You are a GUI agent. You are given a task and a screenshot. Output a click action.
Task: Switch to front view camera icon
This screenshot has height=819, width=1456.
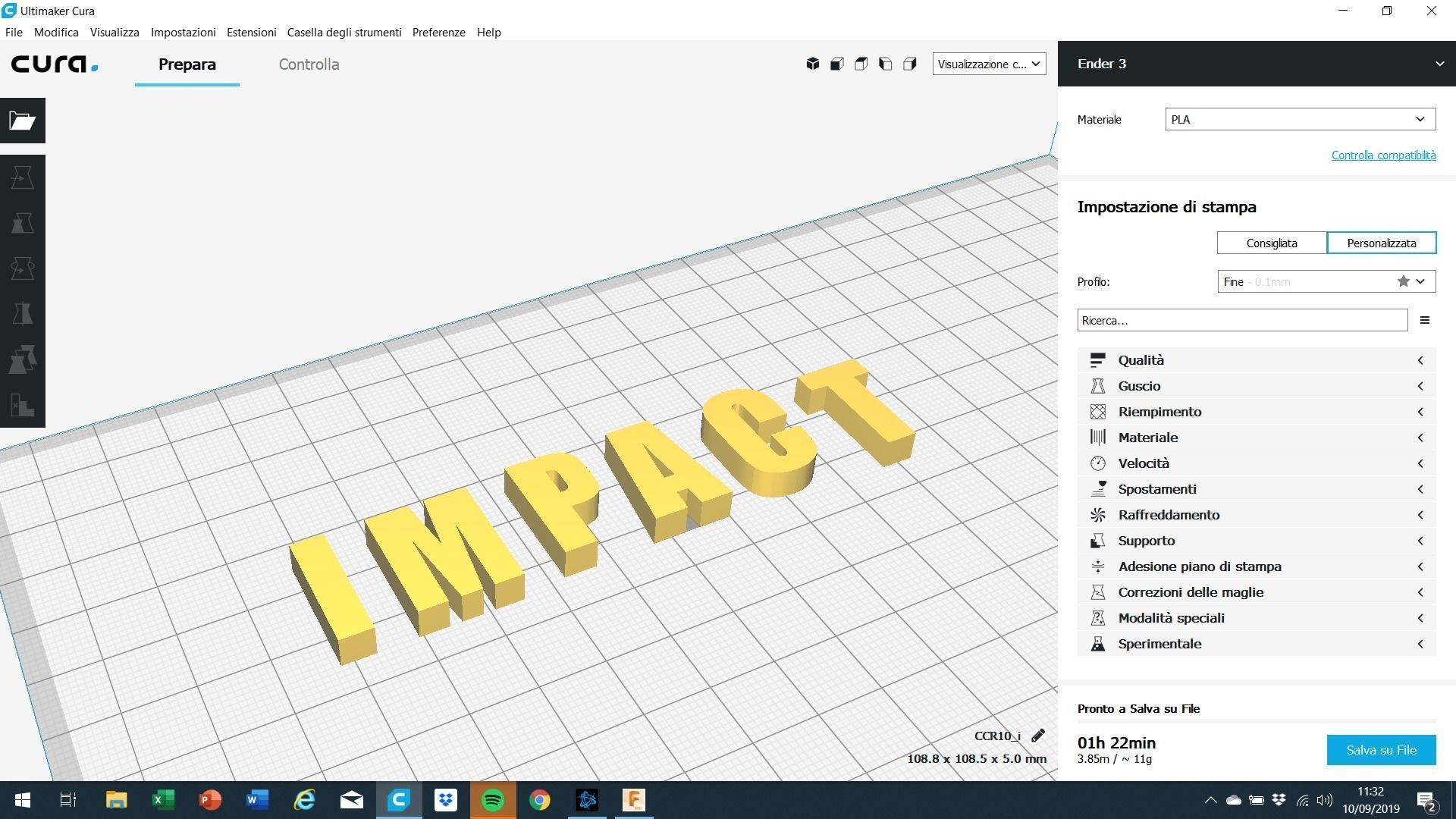[x=837, y=64]
